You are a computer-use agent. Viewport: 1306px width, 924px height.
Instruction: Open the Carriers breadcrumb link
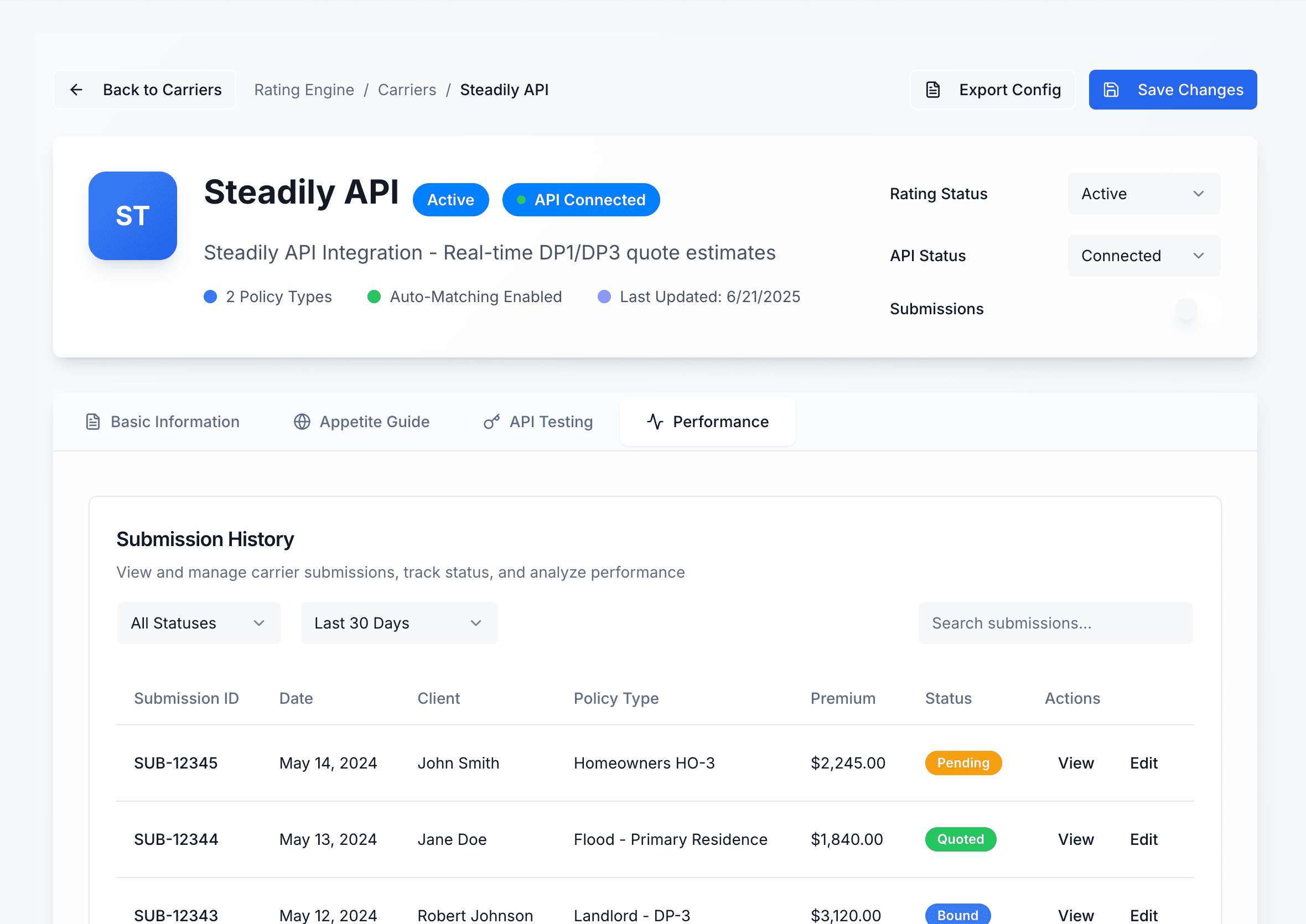[406, 89]
